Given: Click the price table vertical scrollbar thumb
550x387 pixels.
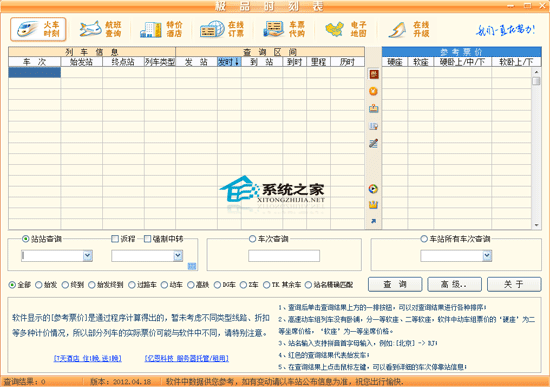Looking at the screenshot, I should (x=536, y=81).
